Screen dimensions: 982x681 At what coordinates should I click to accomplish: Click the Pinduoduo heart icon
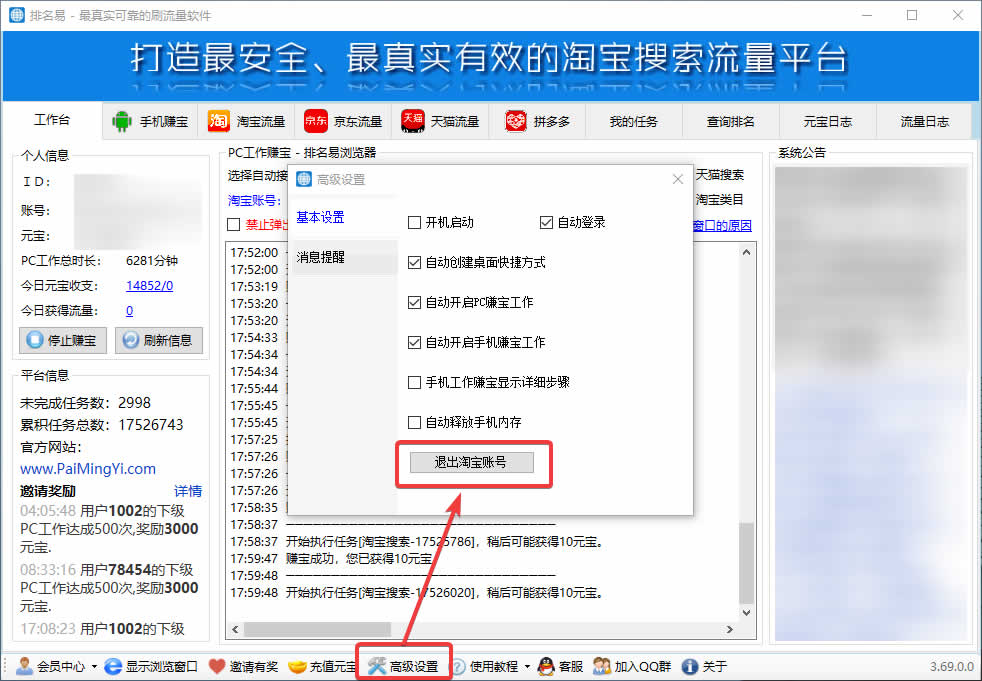click(x=516, y=121)
